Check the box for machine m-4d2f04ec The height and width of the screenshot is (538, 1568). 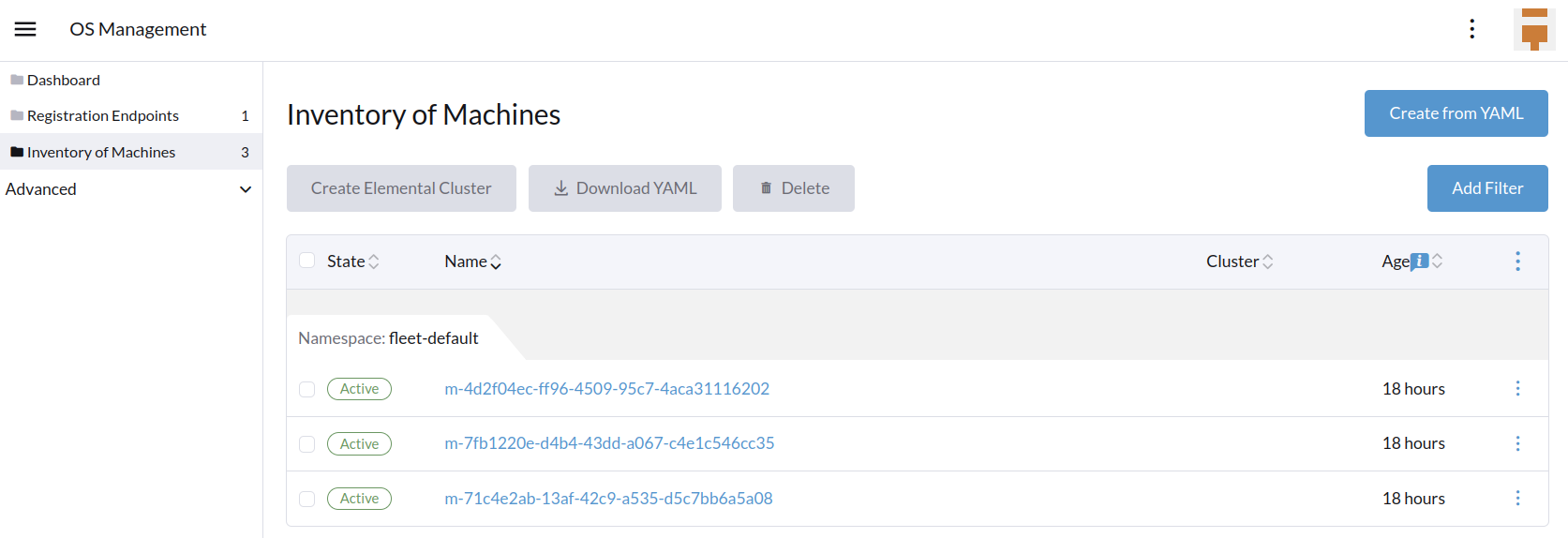point(306,389)
